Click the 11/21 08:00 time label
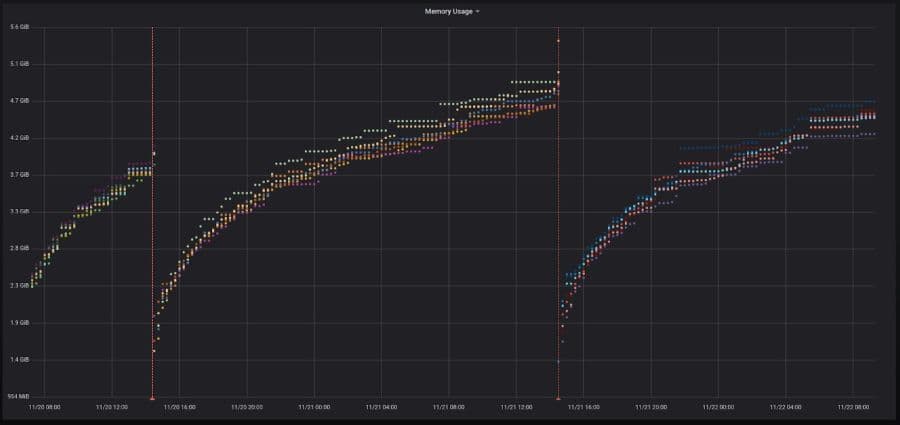Viewport: 900px width, 425px height. click(x=448, y=407)
